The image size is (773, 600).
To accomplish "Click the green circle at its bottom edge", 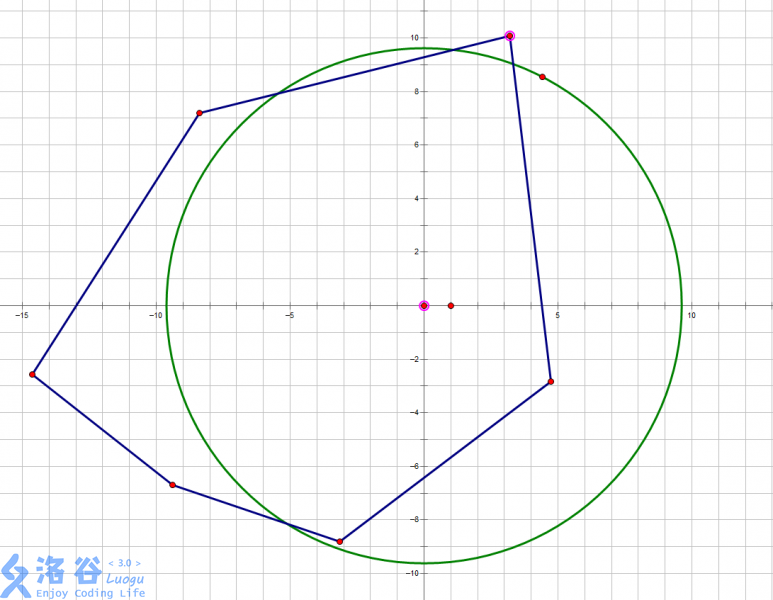I will (x=424, y=563).
